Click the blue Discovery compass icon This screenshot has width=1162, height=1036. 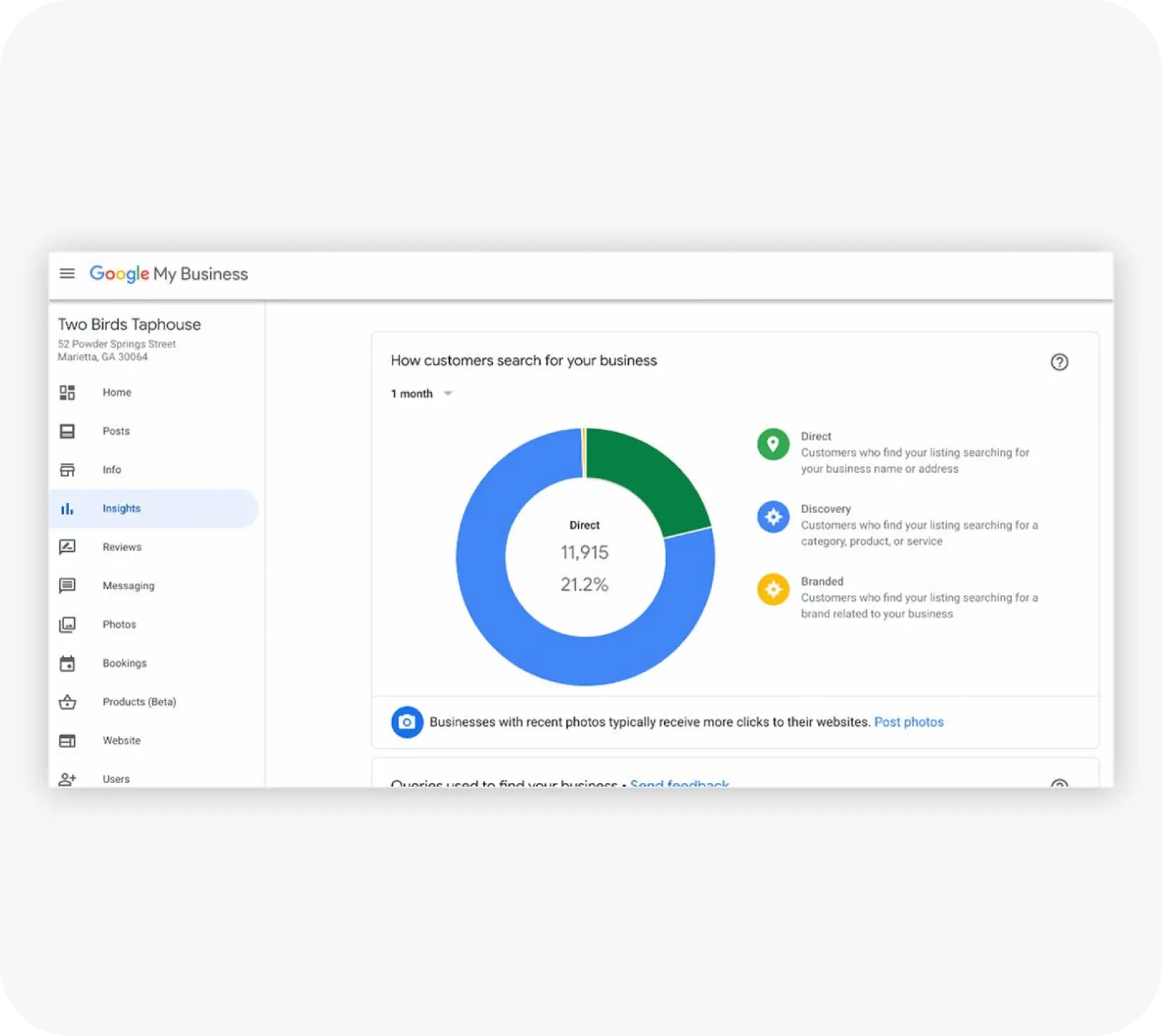773,517
